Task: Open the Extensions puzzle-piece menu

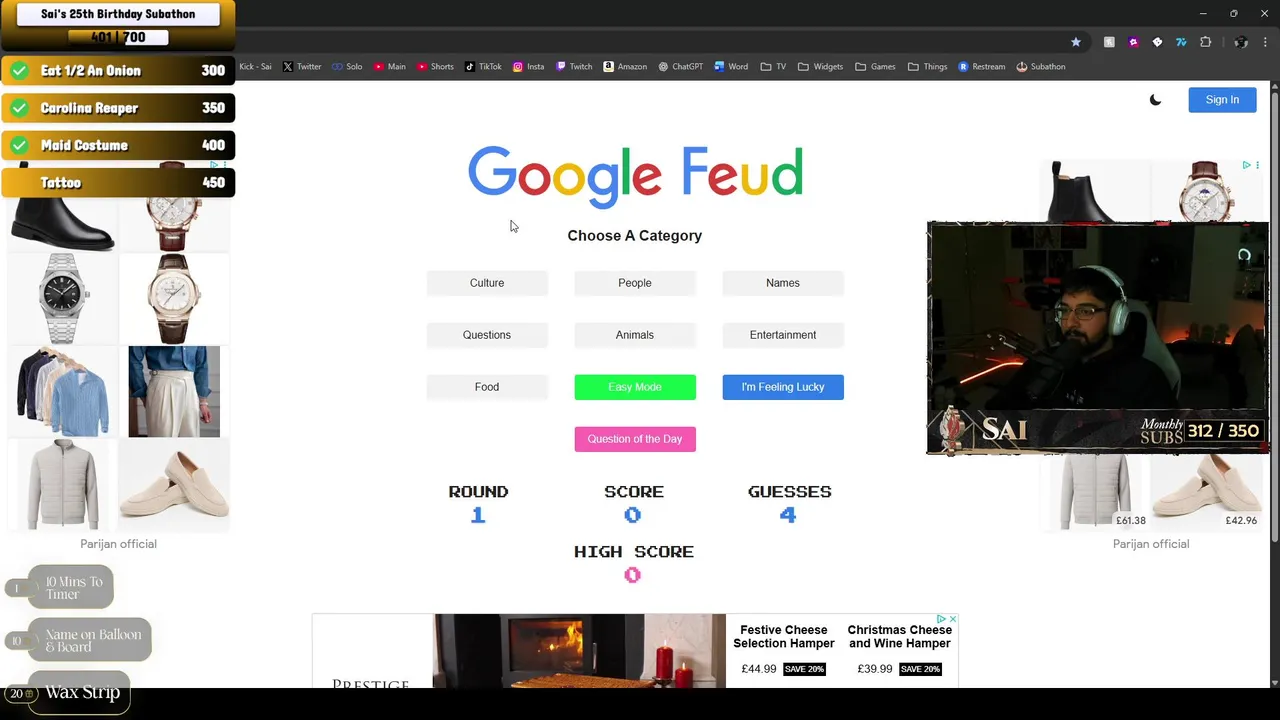Action: (1205, 42)
